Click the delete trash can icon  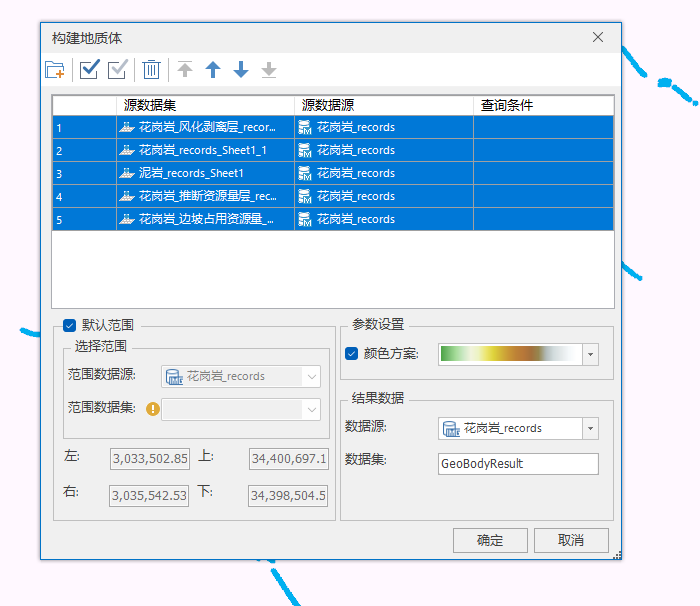click(x=151, y=70)
